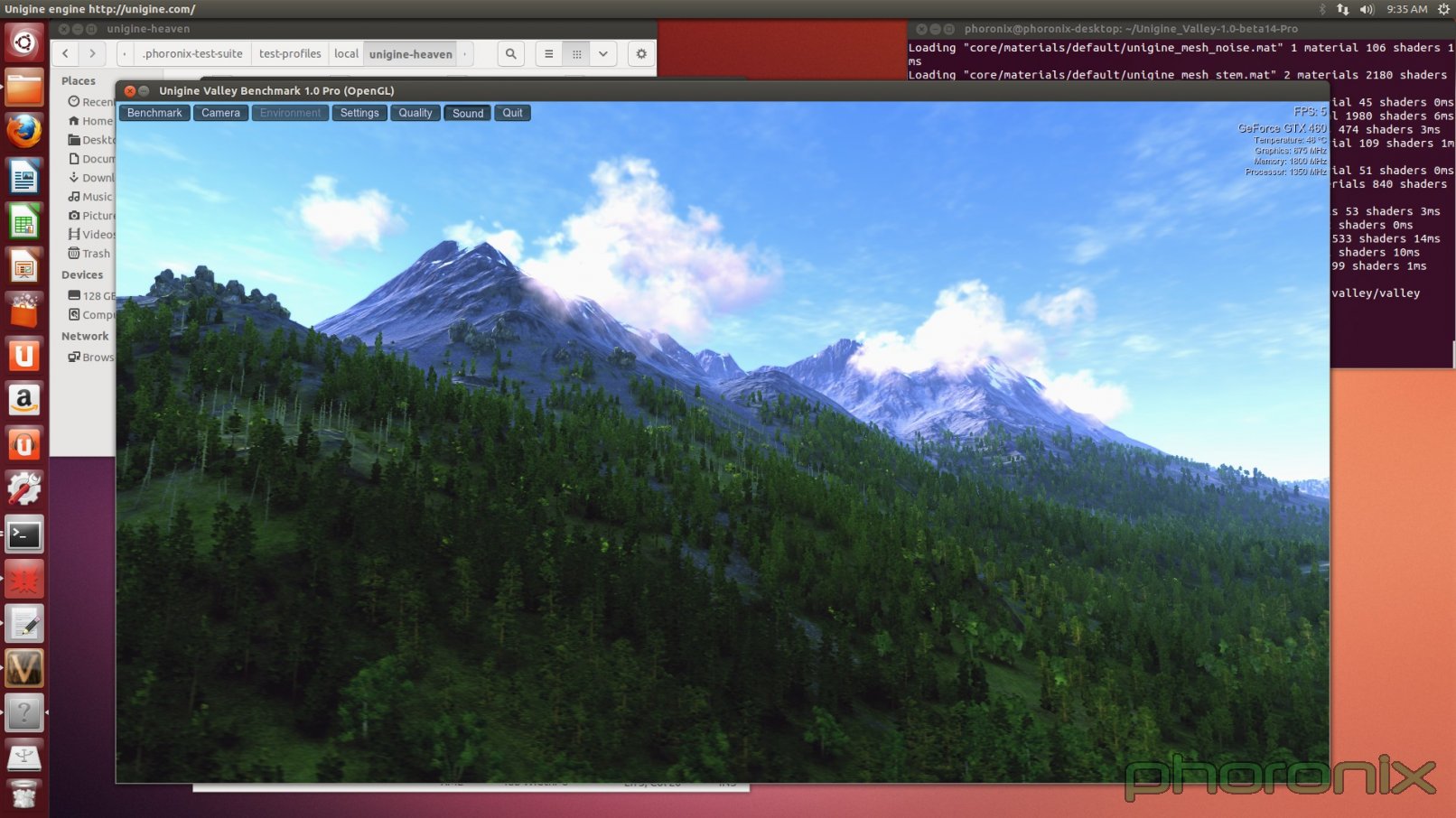Open Documents in Places sidebar

(x=90, y=159)
